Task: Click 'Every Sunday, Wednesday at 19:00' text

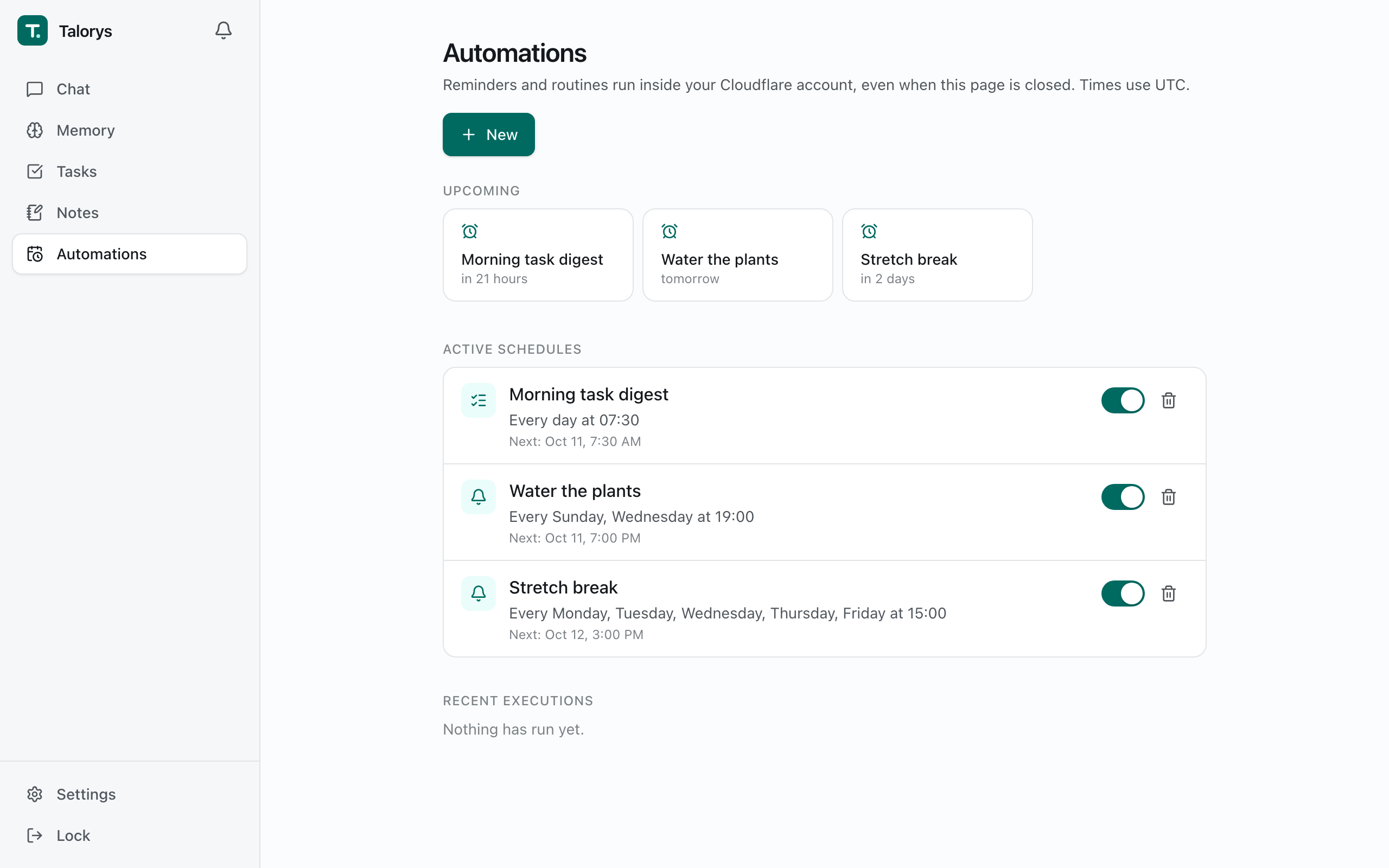Action: (632, 516)
